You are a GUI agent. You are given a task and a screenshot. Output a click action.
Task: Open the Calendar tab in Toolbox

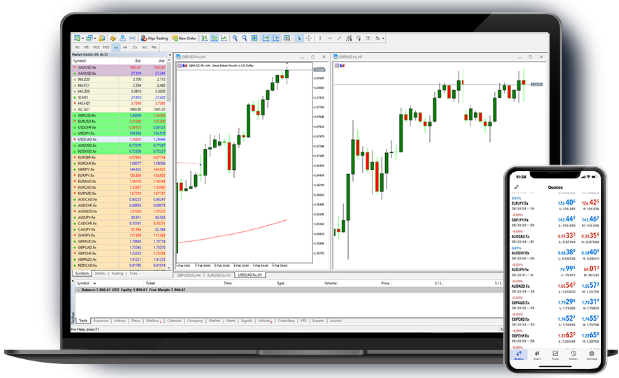(x=174, y=321)
